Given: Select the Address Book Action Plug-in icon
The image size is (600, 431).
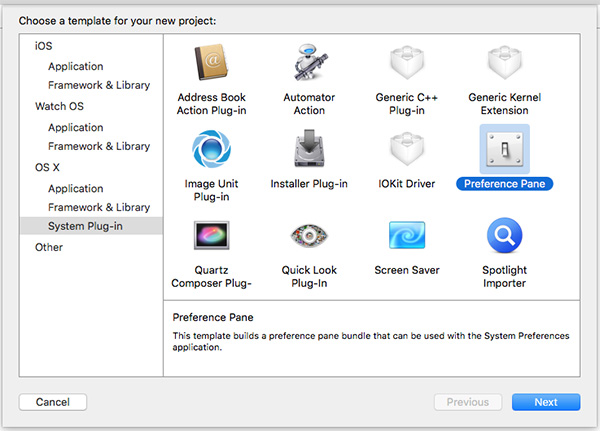Looking at the screenshot, I should coord(211,62).
